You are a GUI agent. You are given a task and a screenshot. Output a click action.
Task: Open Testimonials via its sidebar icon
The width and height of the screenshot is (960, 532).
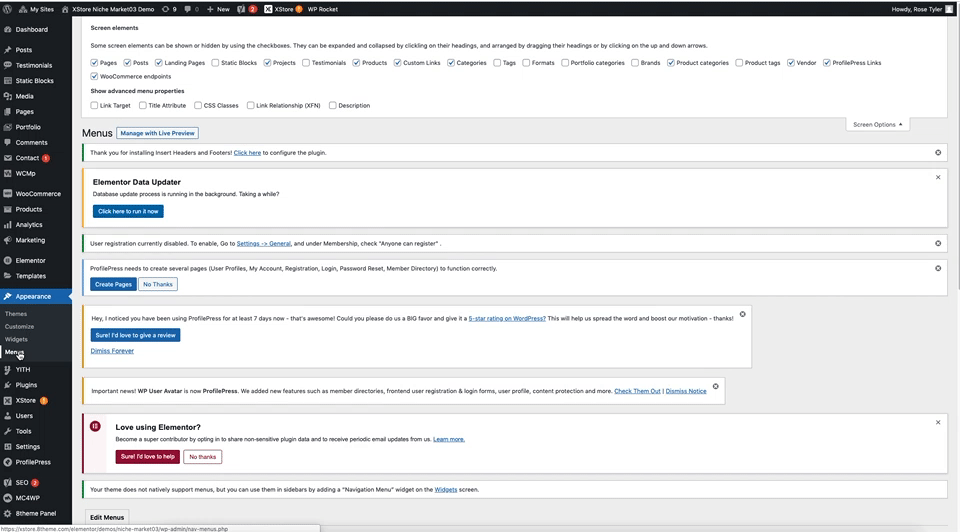pyautogui.click(x=7, y=65)
